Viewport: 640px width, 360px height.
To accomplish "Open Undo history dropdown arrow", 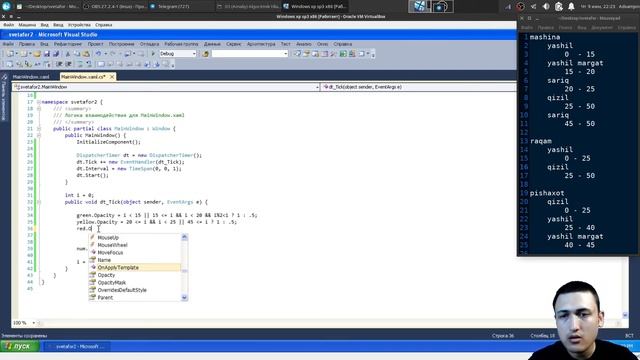I will tap(105, 54).
